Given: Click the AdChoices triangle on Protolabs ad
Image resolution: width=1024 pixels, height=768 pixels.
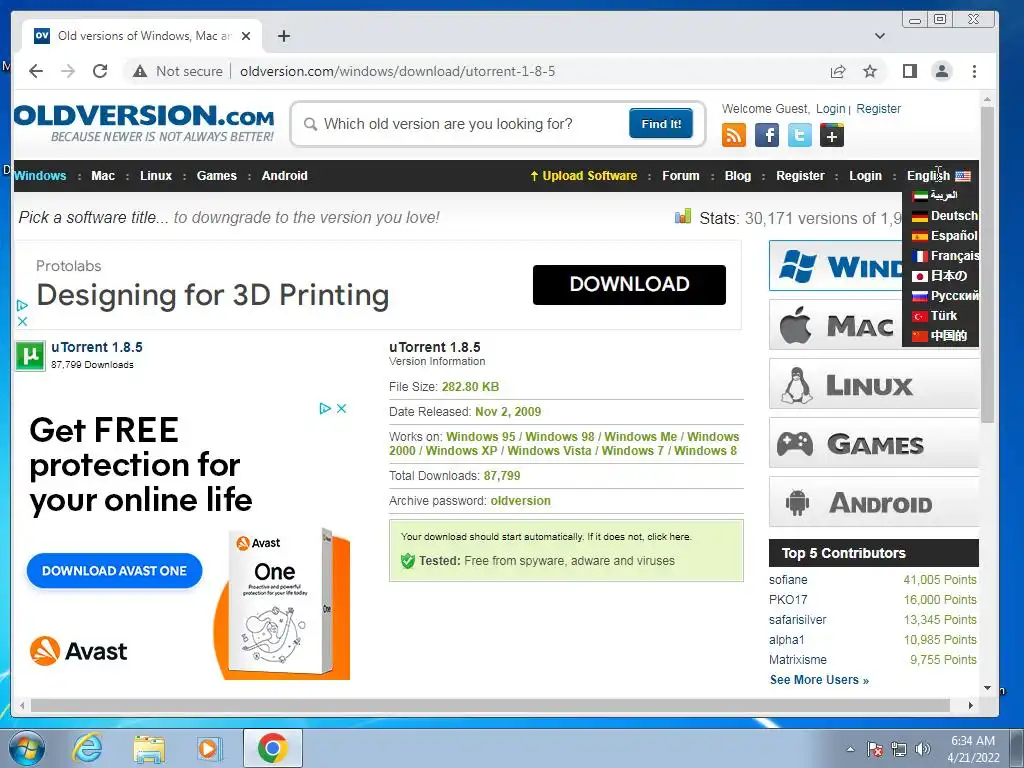Looking at the screenshot, I should tap(22, 305).
